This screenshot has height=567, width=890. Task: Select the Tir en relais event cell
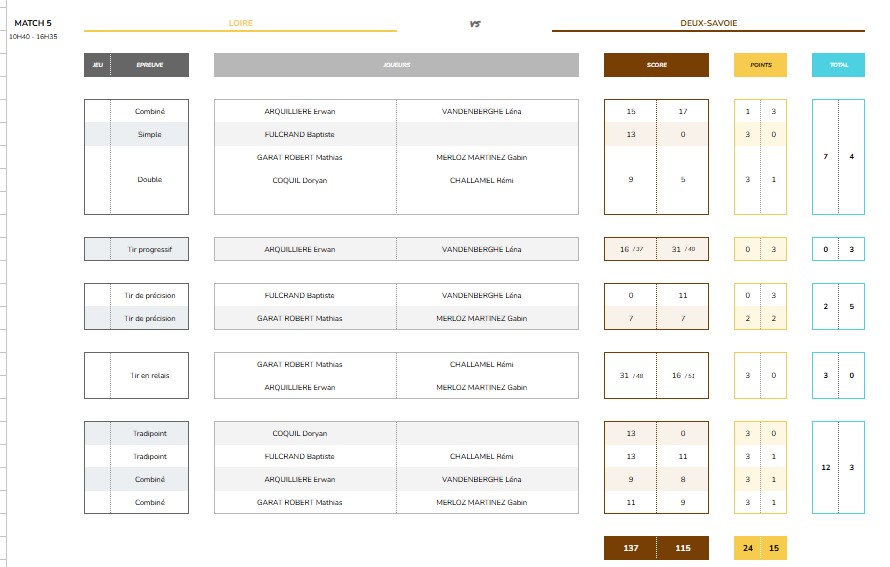coord(149,376)
